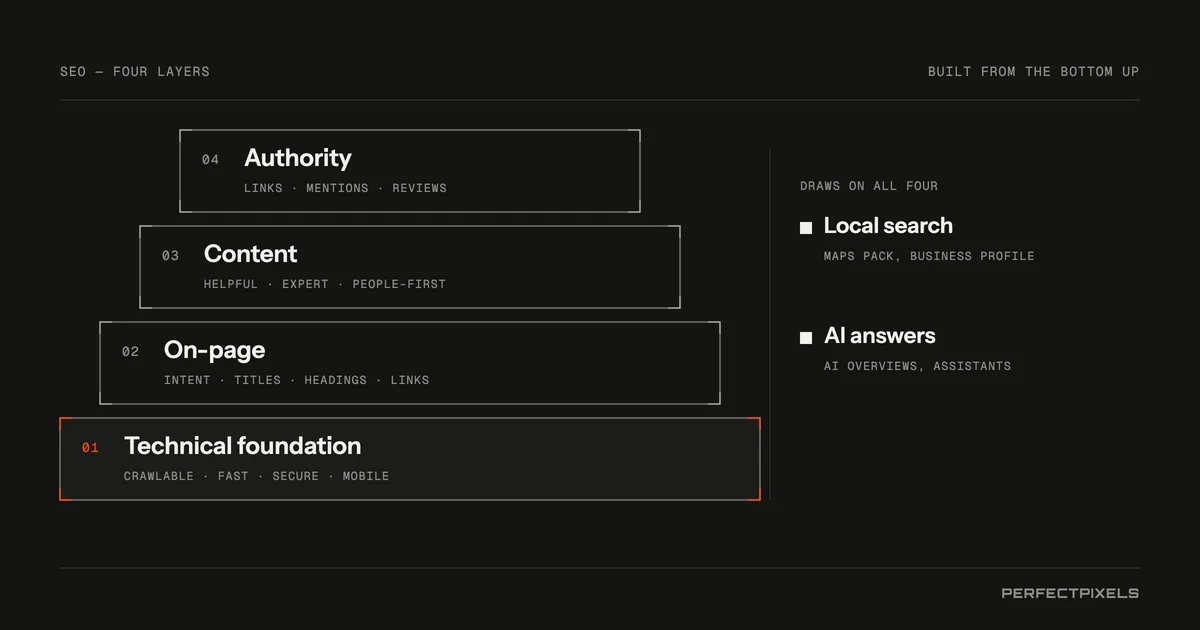Click the "MAPS PACK, BUSINESS PROFILE" caption
Screen dimensions: 1200x630
tap(929, 256)
